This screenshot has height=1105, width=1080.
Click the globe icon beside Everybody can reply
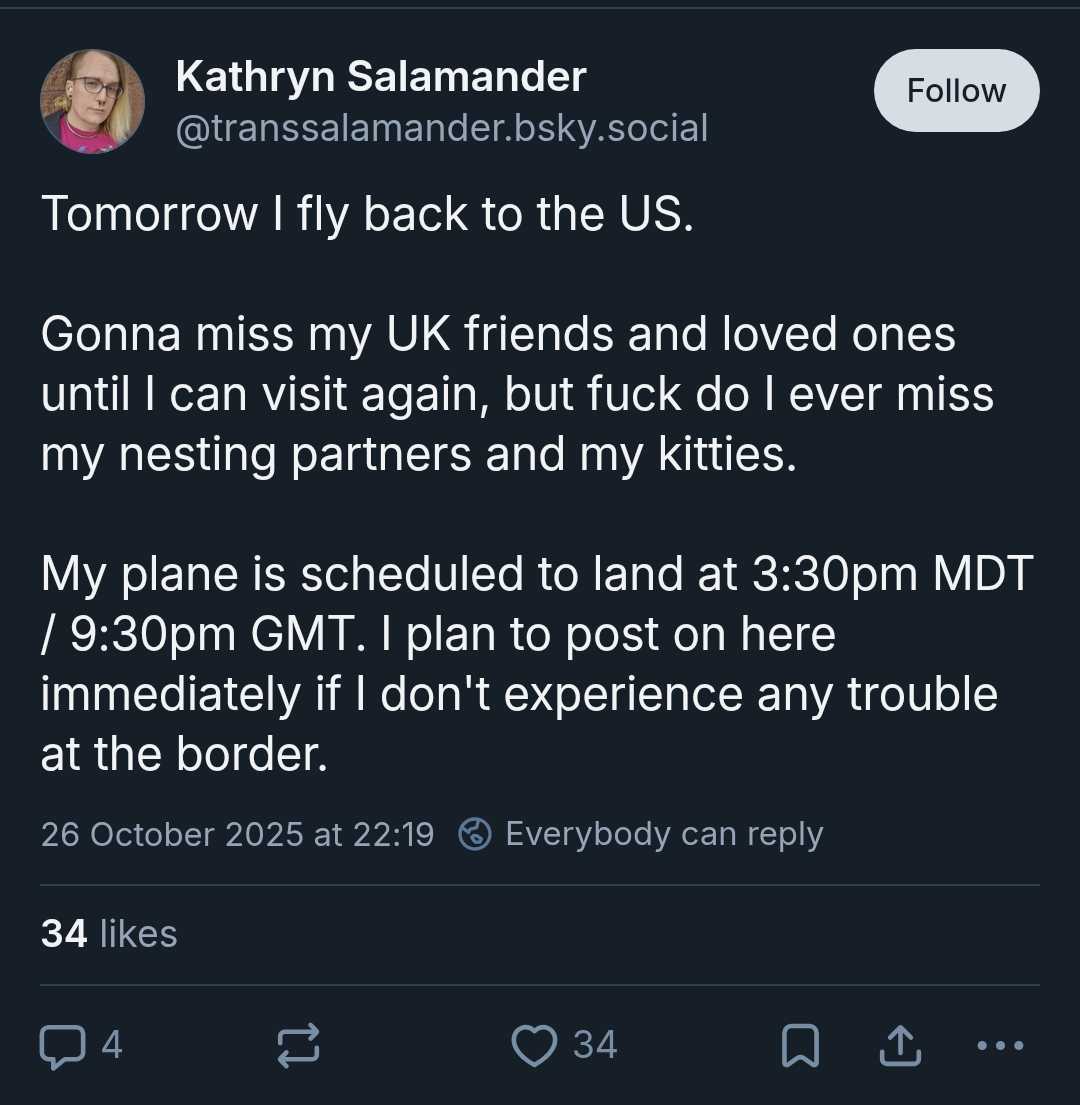pos(475,834)
